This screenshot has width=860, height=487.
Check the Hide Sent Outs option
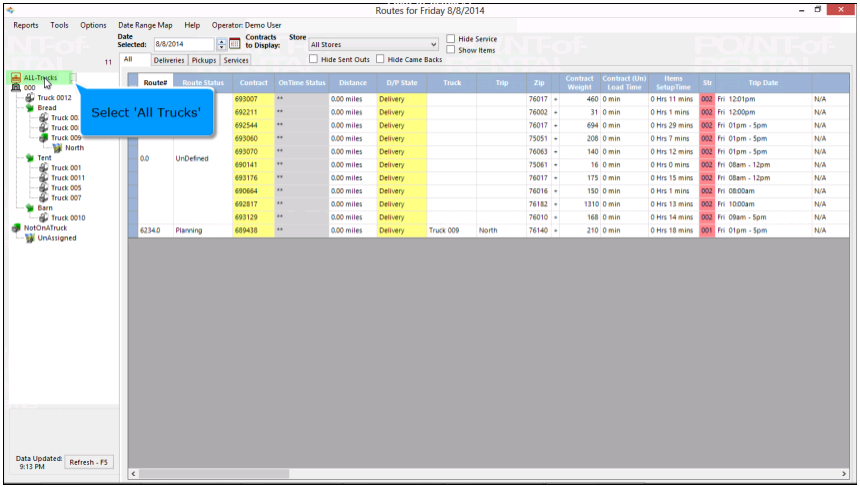314,60
